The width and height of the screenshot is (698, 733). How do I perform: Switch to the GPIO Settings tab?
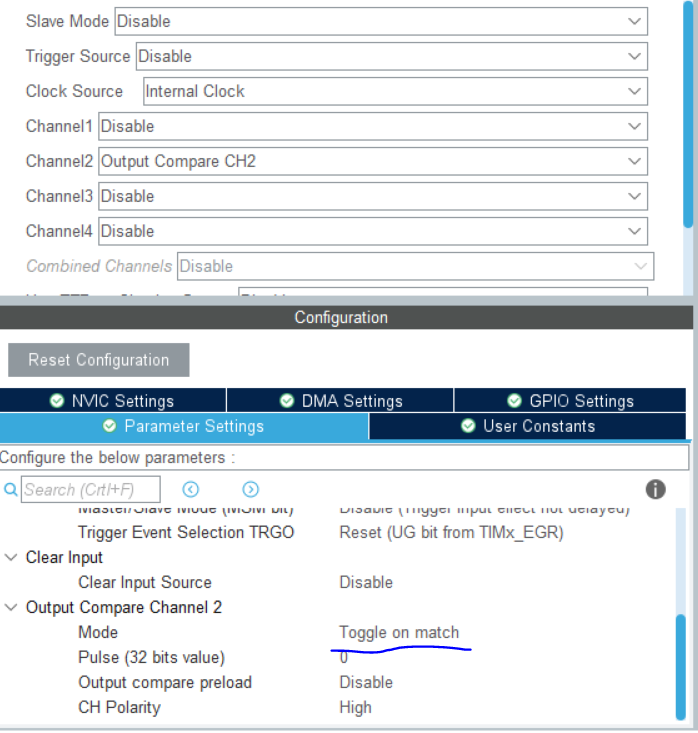coord(570,401)
